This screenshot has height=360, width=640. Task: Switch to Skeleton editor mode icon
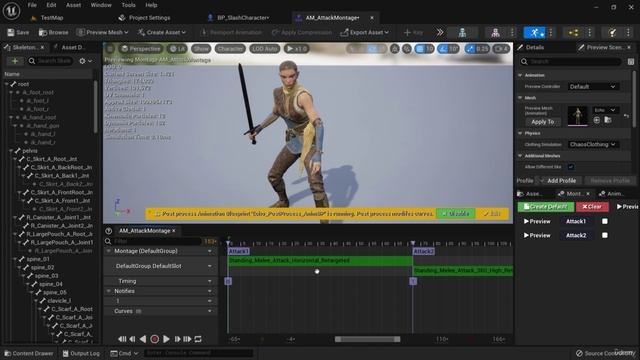pyautogui.click(x=462, y=33)
